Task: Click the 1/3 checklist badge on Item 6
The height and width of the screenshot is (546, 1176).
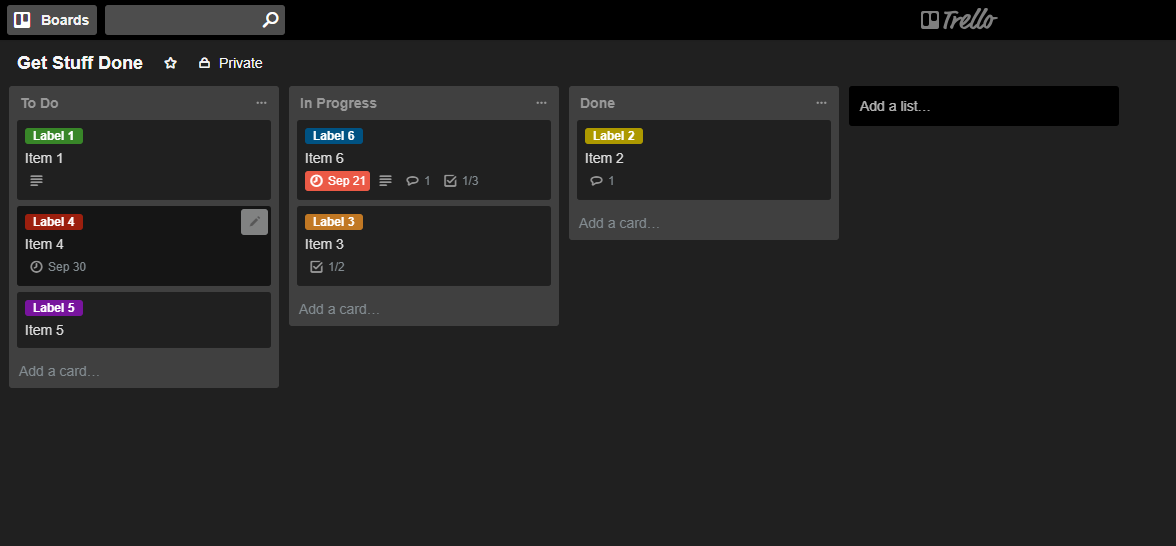Action: pos(461,181)
